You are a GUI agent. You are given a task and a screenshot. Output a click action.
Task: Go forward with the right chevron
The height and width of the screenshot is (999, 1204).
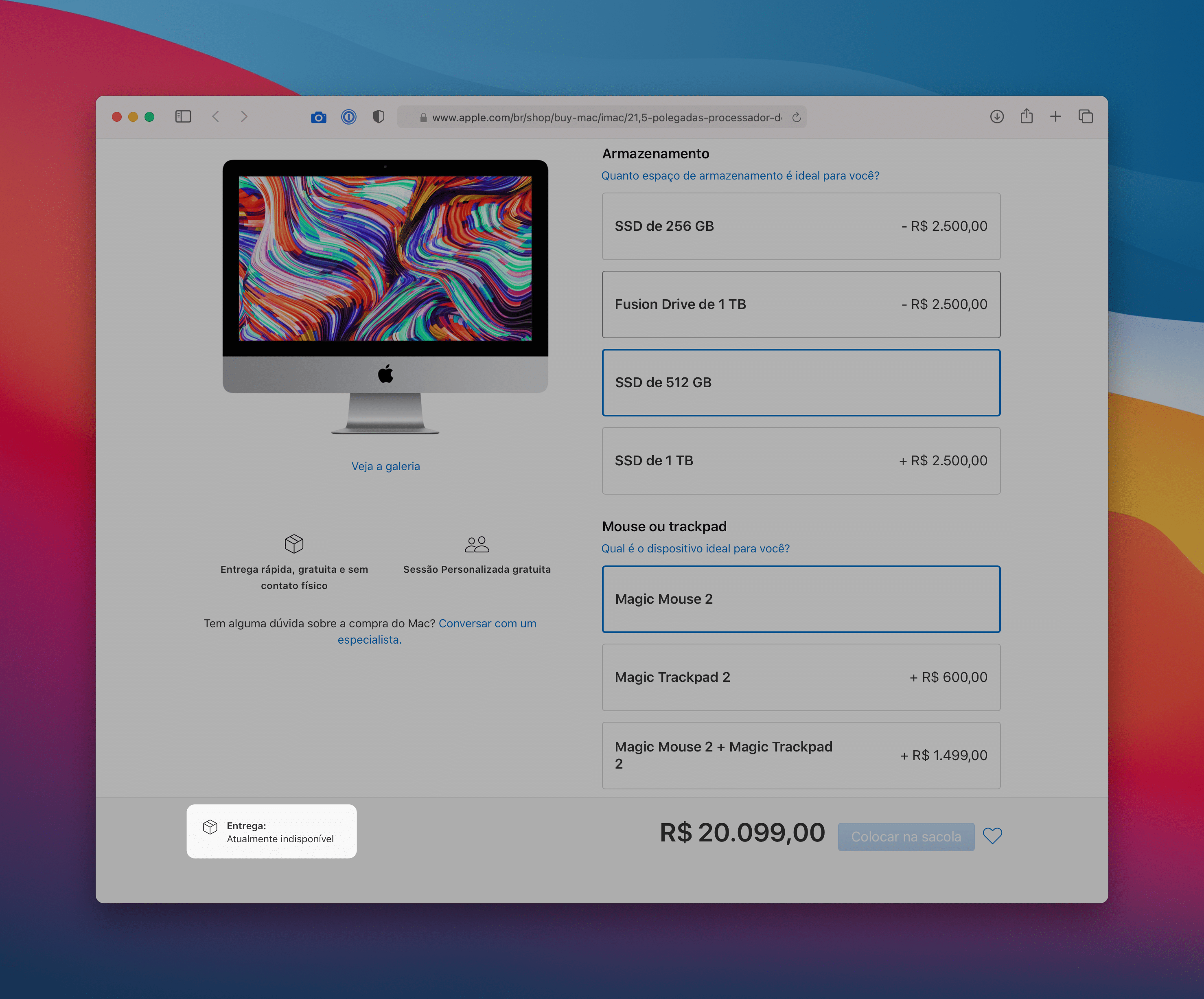[x=244, y=116]
